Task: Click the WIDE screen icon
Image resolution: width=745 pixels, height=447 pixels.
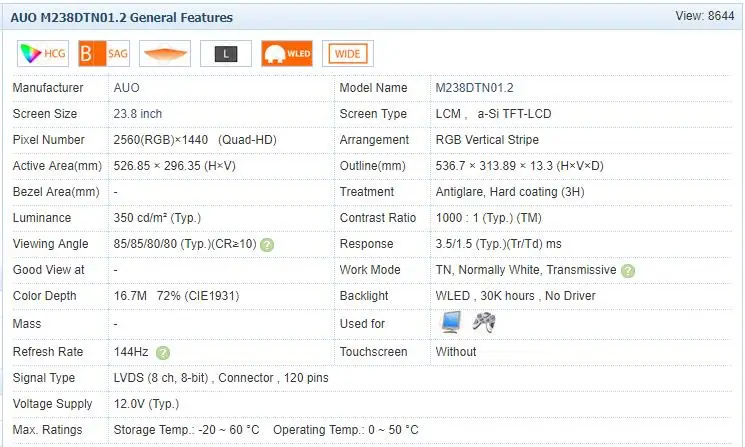Action: point(348,53)
